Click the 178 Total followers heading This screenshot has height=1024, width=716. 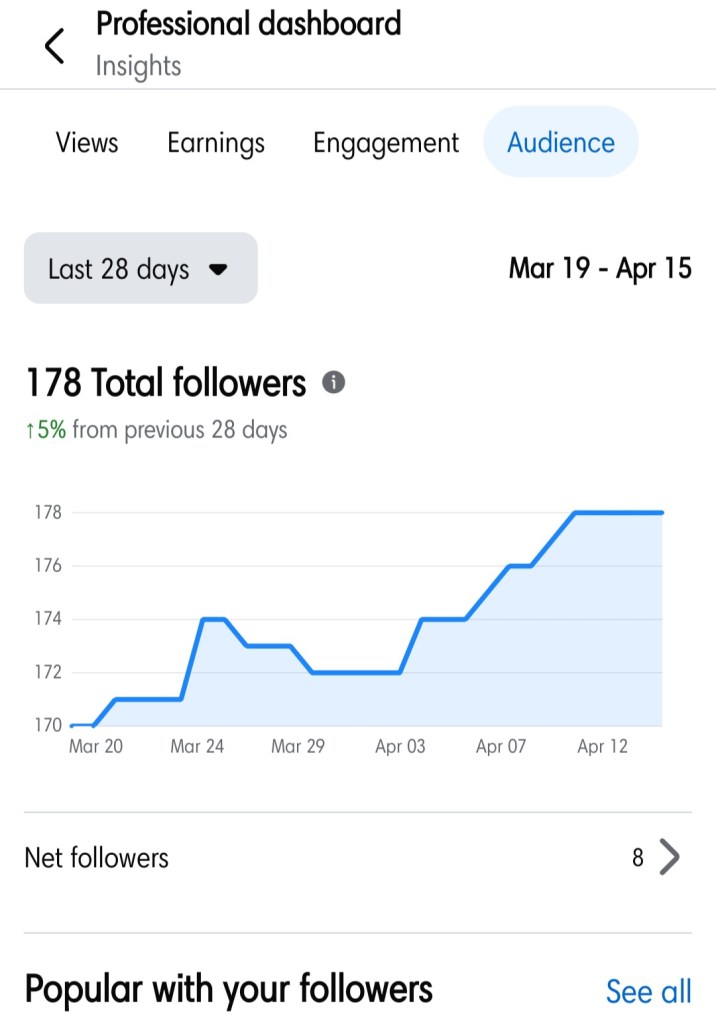[x=166, y=383]
